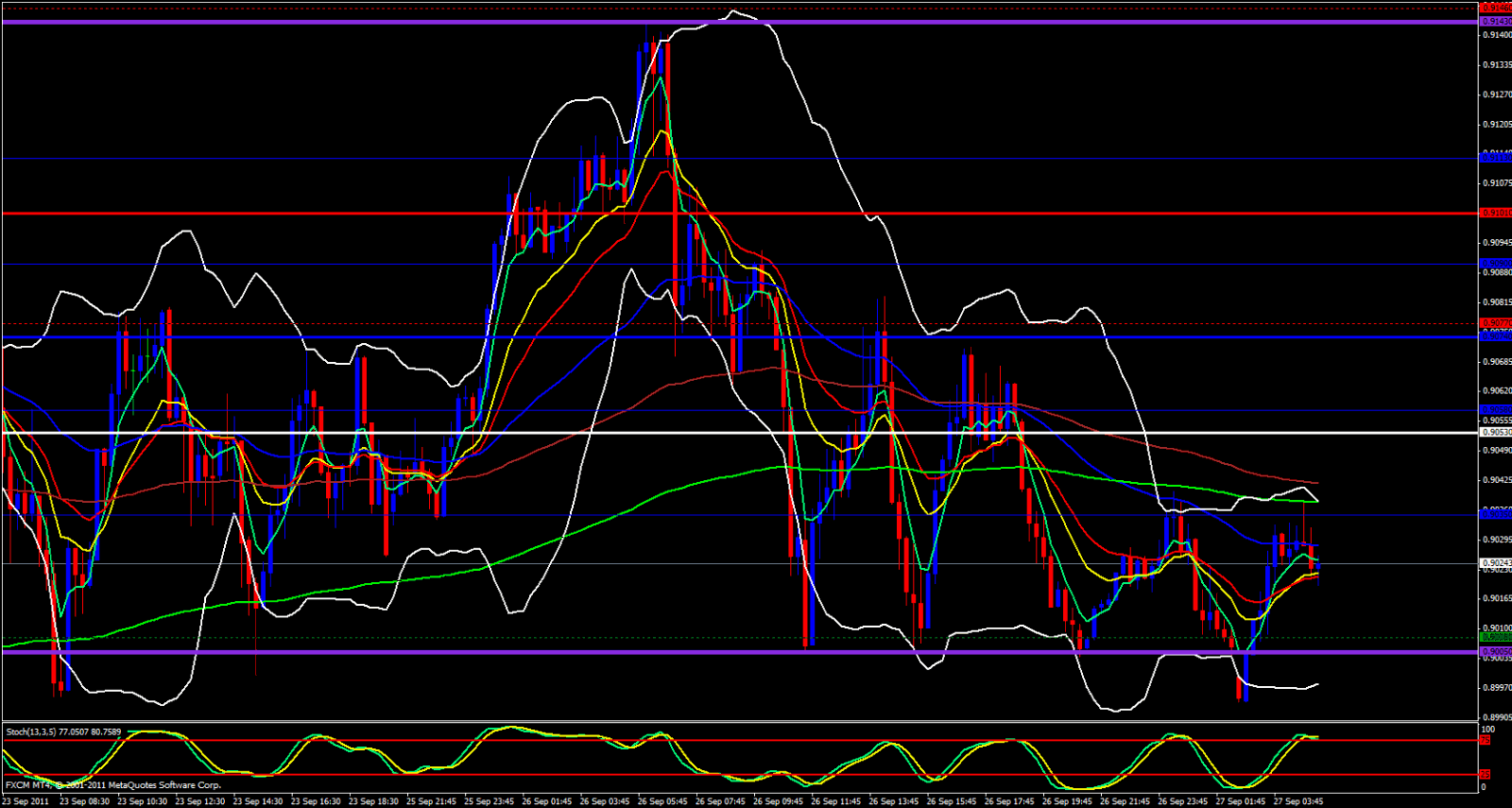Click the 26 Sep 17:45 time label
This screenshot has height=808, width=1512.
coord(1008,801)
